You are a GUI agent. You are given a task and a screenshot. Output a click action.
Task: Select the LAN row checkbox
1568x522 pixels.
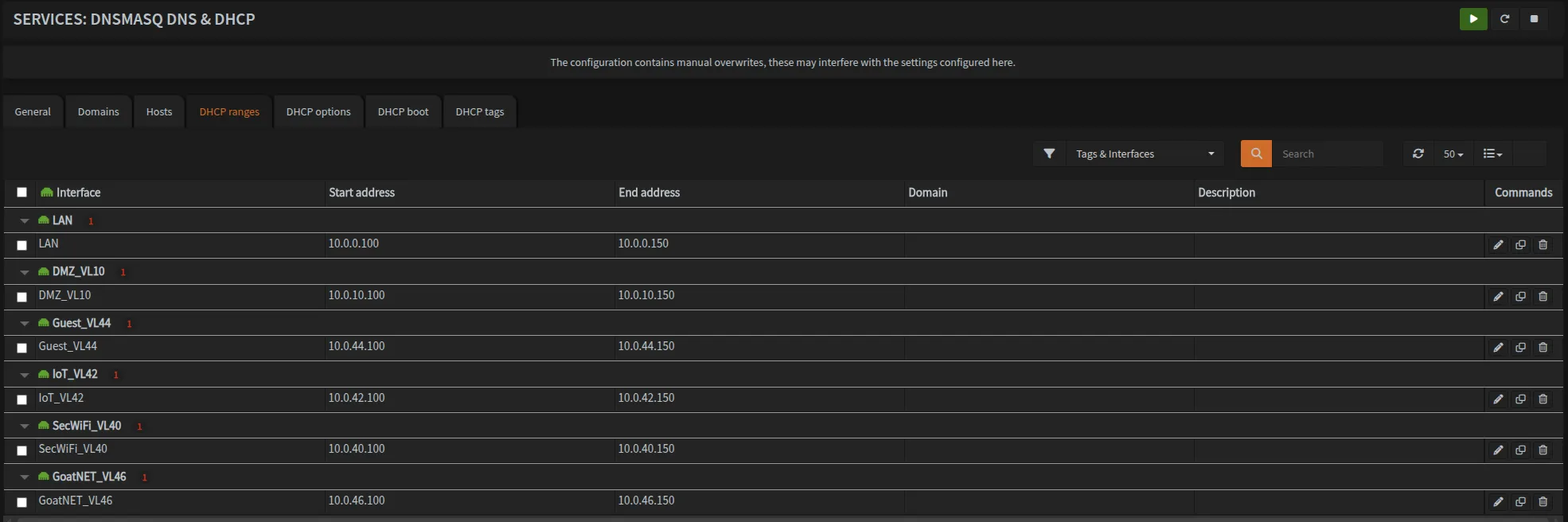[21, 245]
